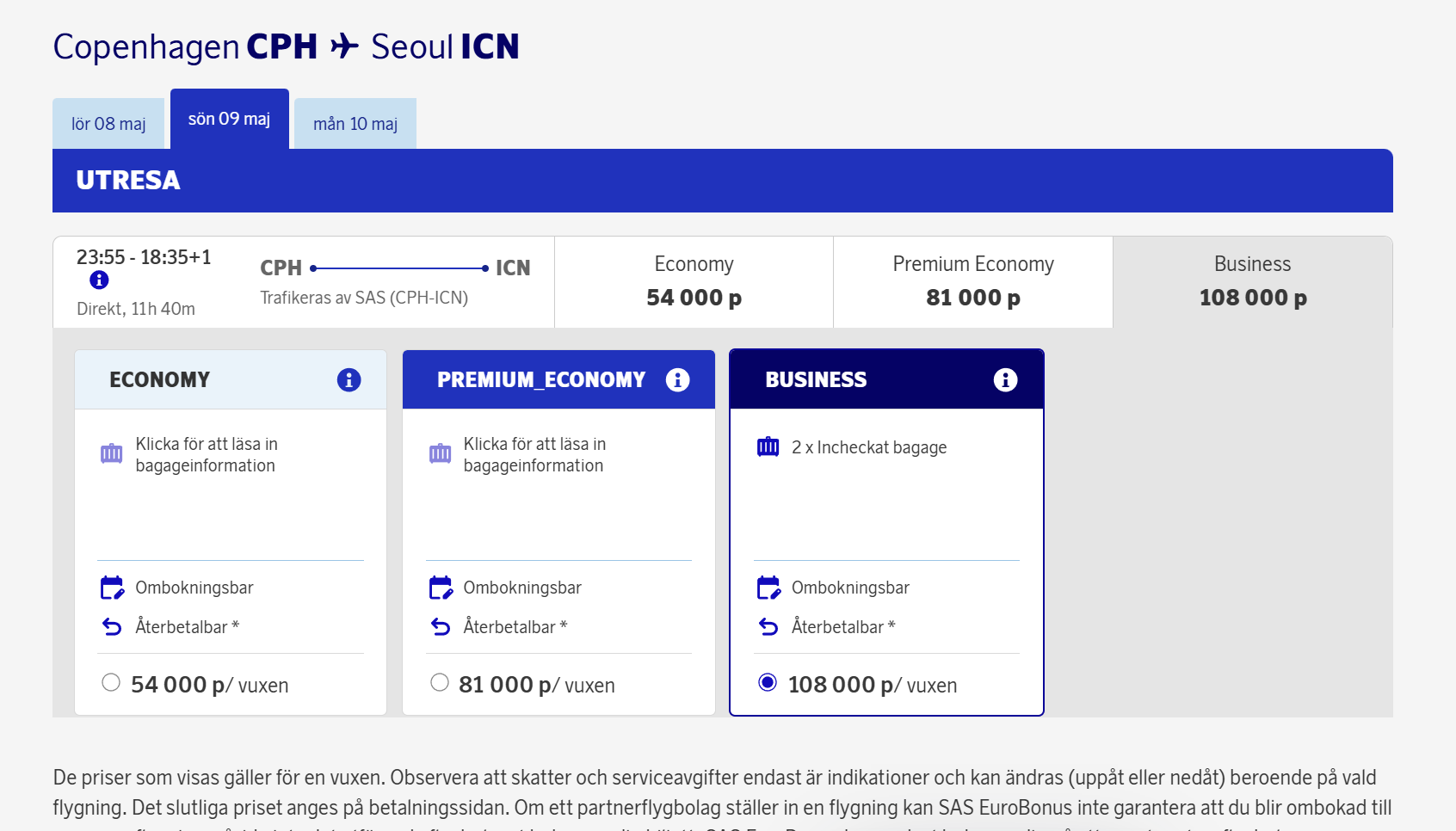Click the Premium Economy refund arrow icon
Image resolution: width=1456 pixels, height=831 pixels.
tap(441, 627)
